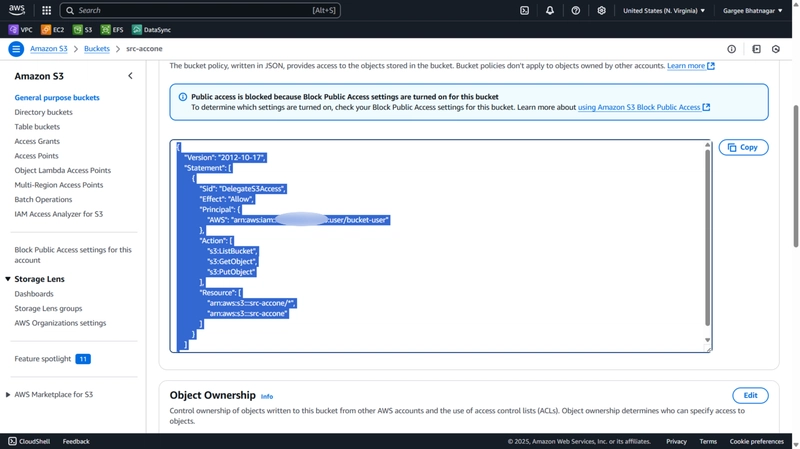
Task: Click the side panel icon beside the breadcrumbs
Action: (x=756, y=49)
